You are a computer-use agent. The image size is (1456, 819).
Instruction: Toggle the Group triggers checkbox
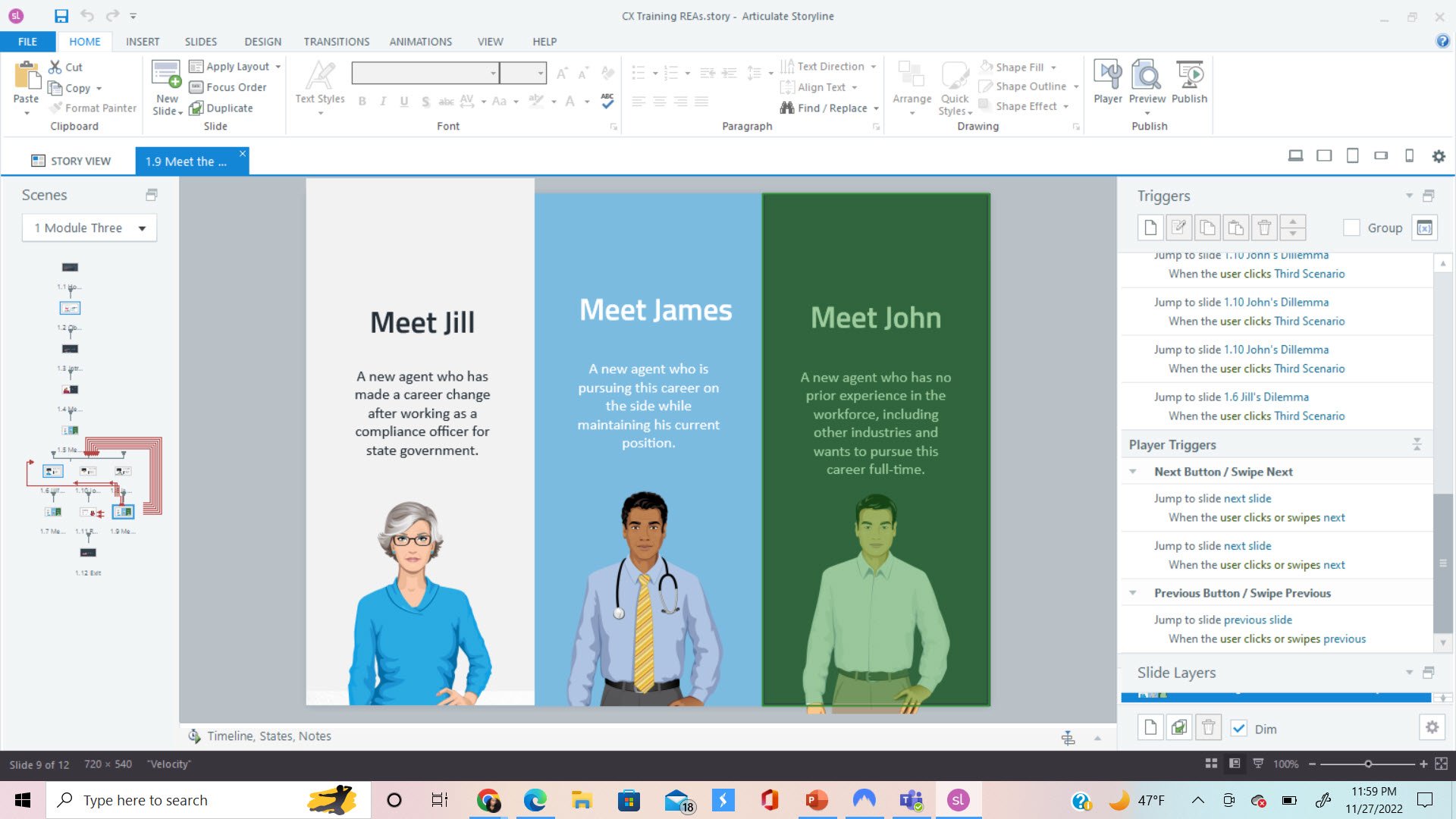(x=1351, y=227)
